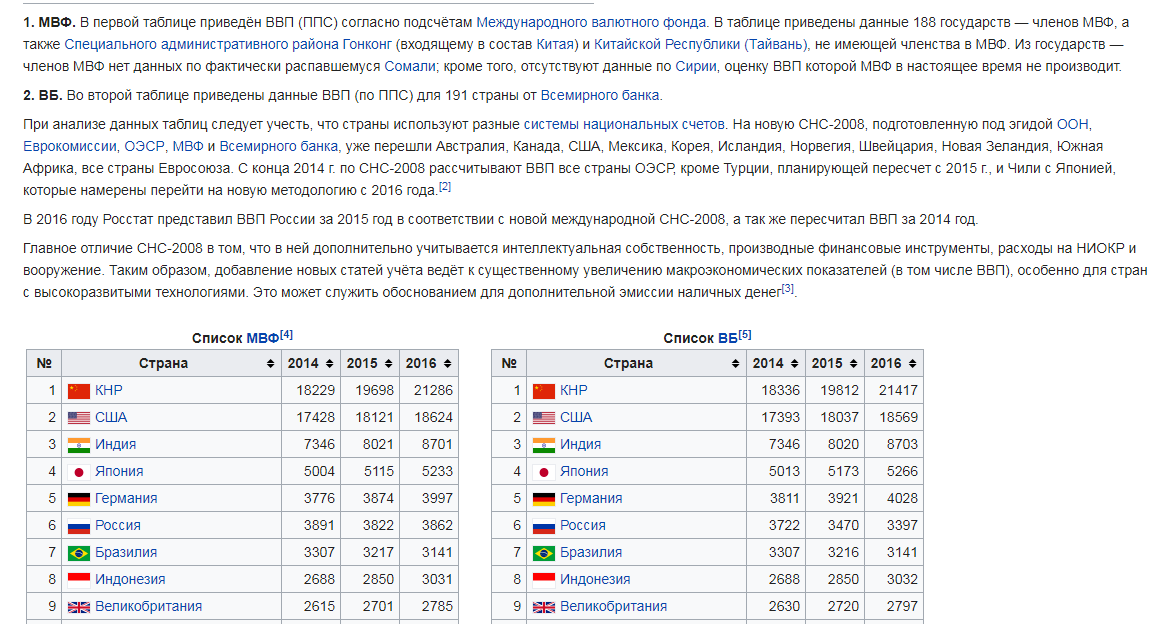Click UK flag icon in IMF table
The height and width of the screenshot is (624, 1169).
point(78,607)
